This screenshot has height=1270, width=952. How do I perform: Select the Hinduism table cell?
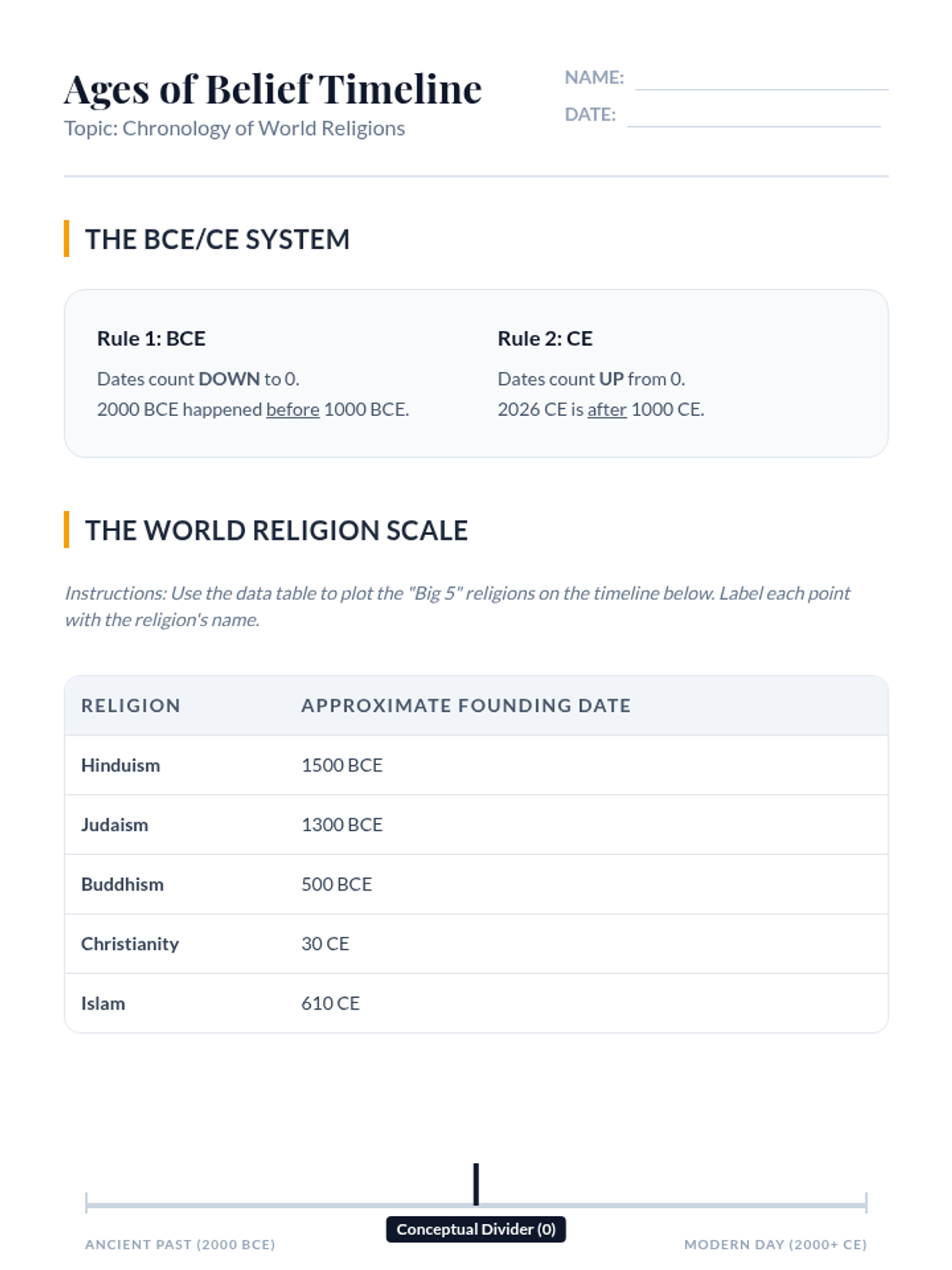(121, 765)
